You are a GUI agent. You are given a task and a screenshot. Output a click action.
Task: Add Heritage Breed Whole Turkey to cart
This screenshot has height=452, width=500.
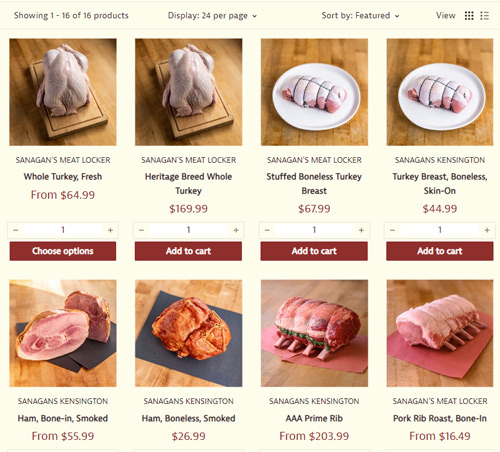[188, 251]
